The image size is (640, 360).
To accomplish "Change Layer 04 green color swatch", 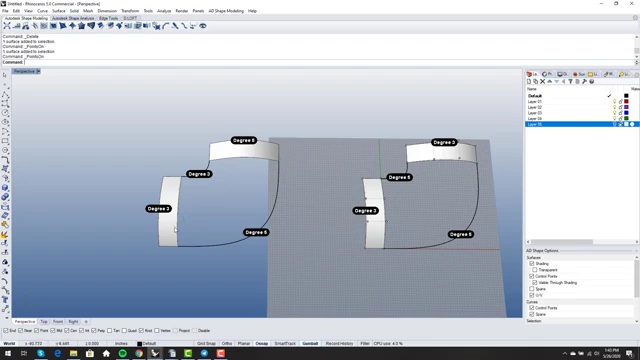I will (626, 118).
